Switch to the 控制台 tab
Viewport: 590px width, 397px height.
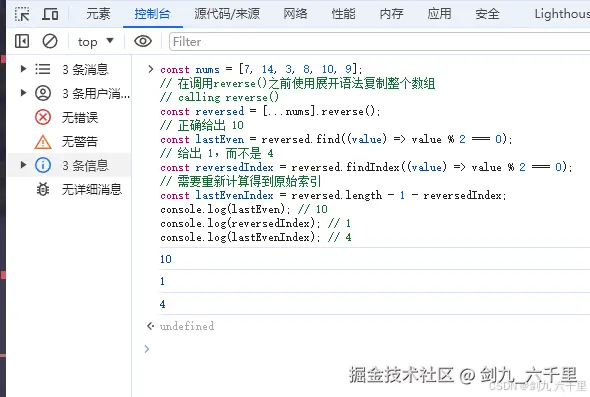(x=152, y=14)
